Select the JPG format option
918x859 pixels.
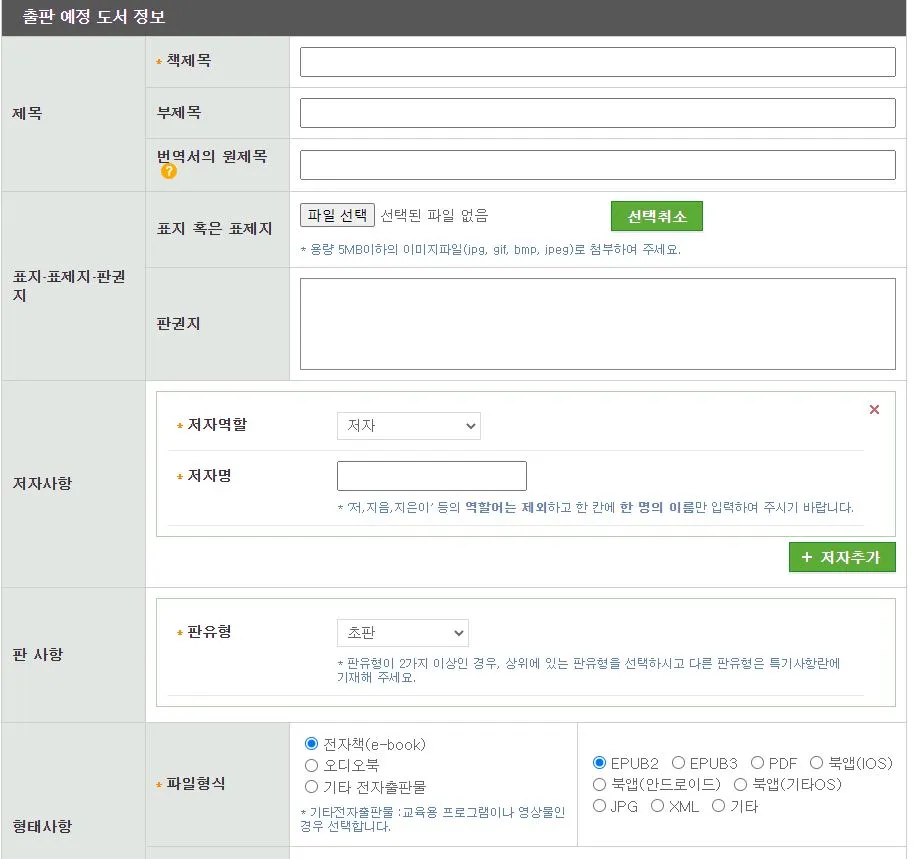pos(597,806)
